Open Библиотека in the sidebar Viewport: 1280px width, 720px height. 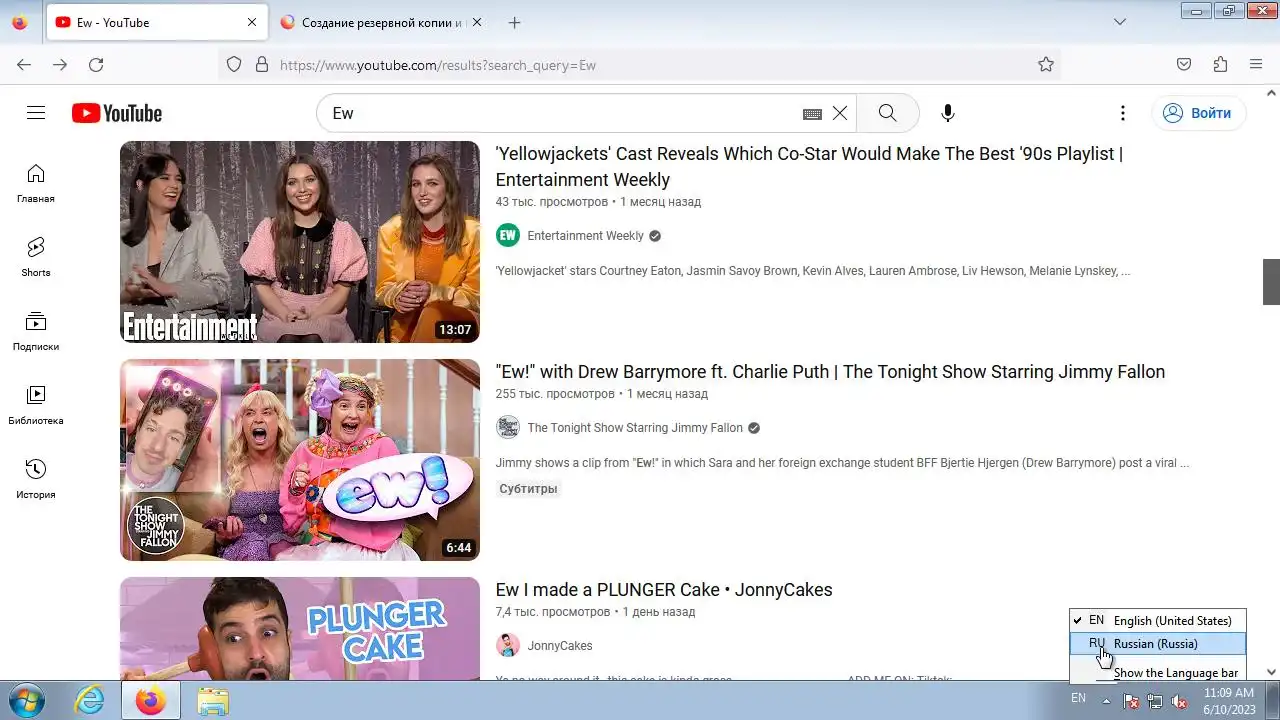[36, 406]
